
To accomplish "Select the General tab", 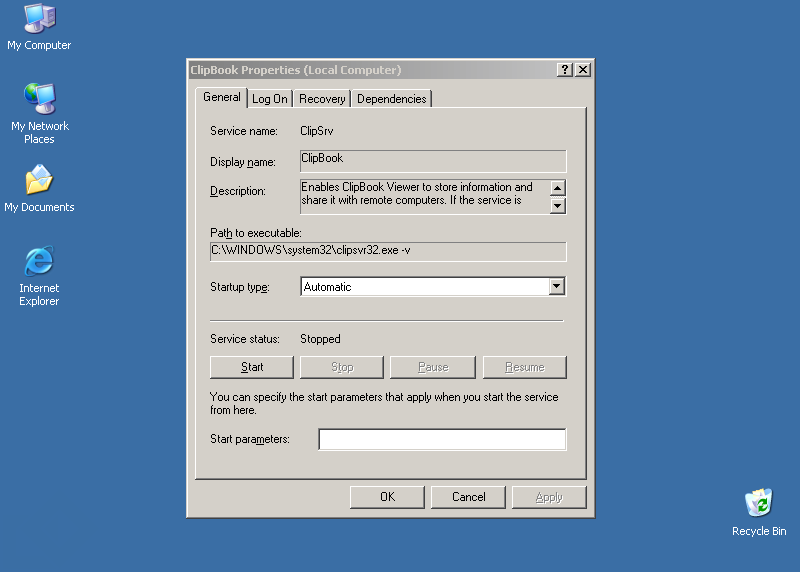I will [x=221, y=97].
